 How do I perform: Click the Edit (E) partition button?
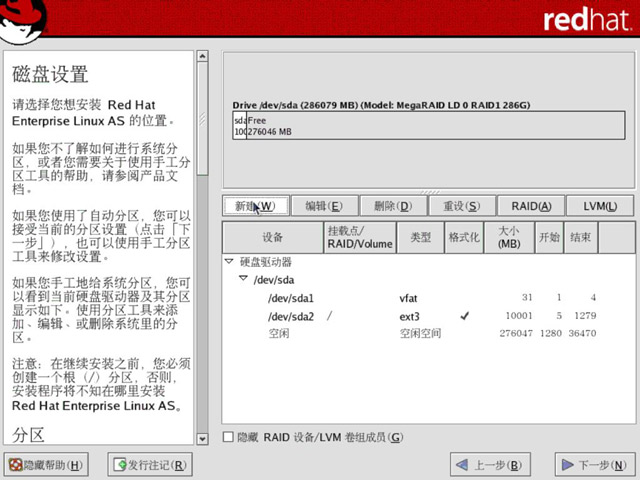point(324,206)
